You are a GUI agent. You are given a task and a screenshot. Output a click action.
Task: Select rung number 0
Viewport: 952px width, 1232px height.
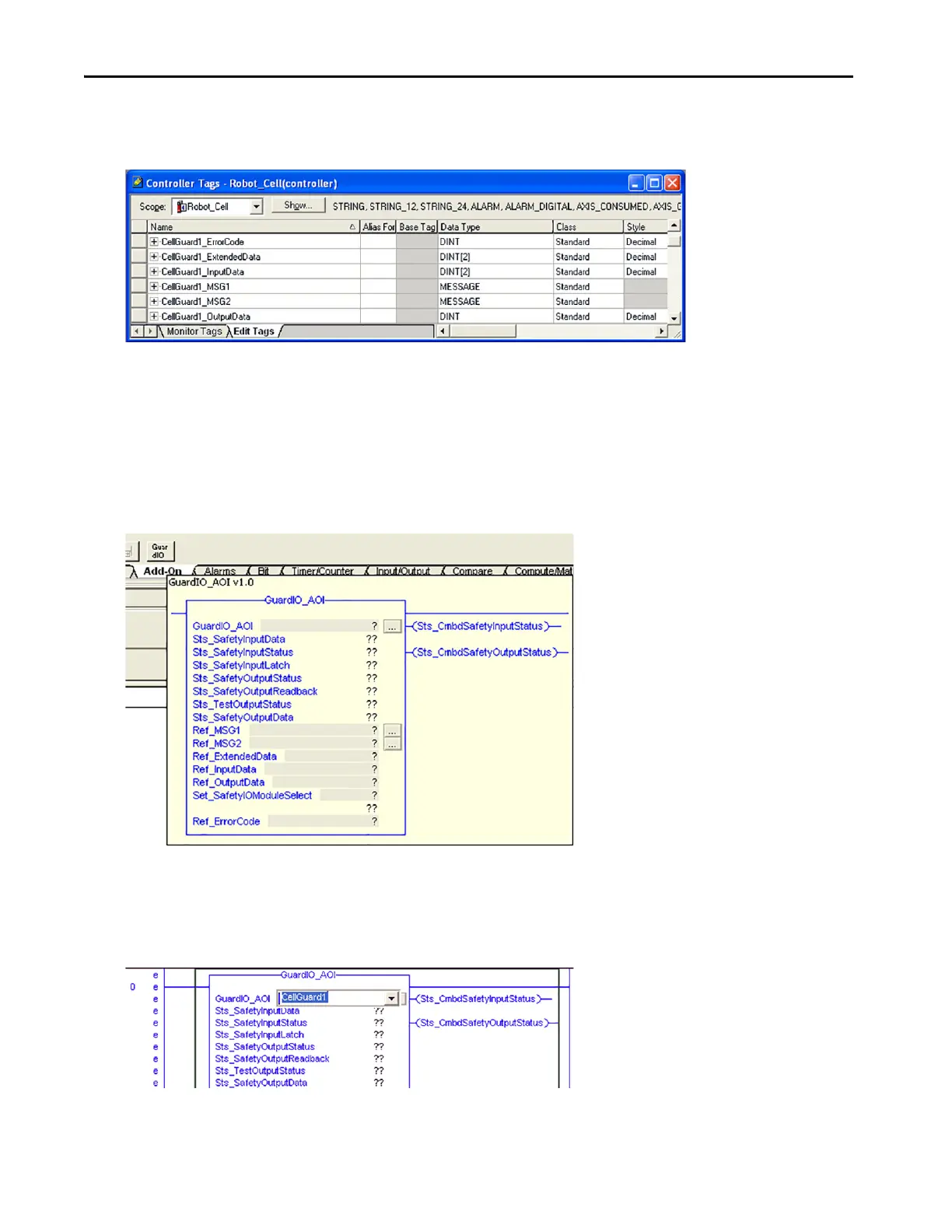133,987
